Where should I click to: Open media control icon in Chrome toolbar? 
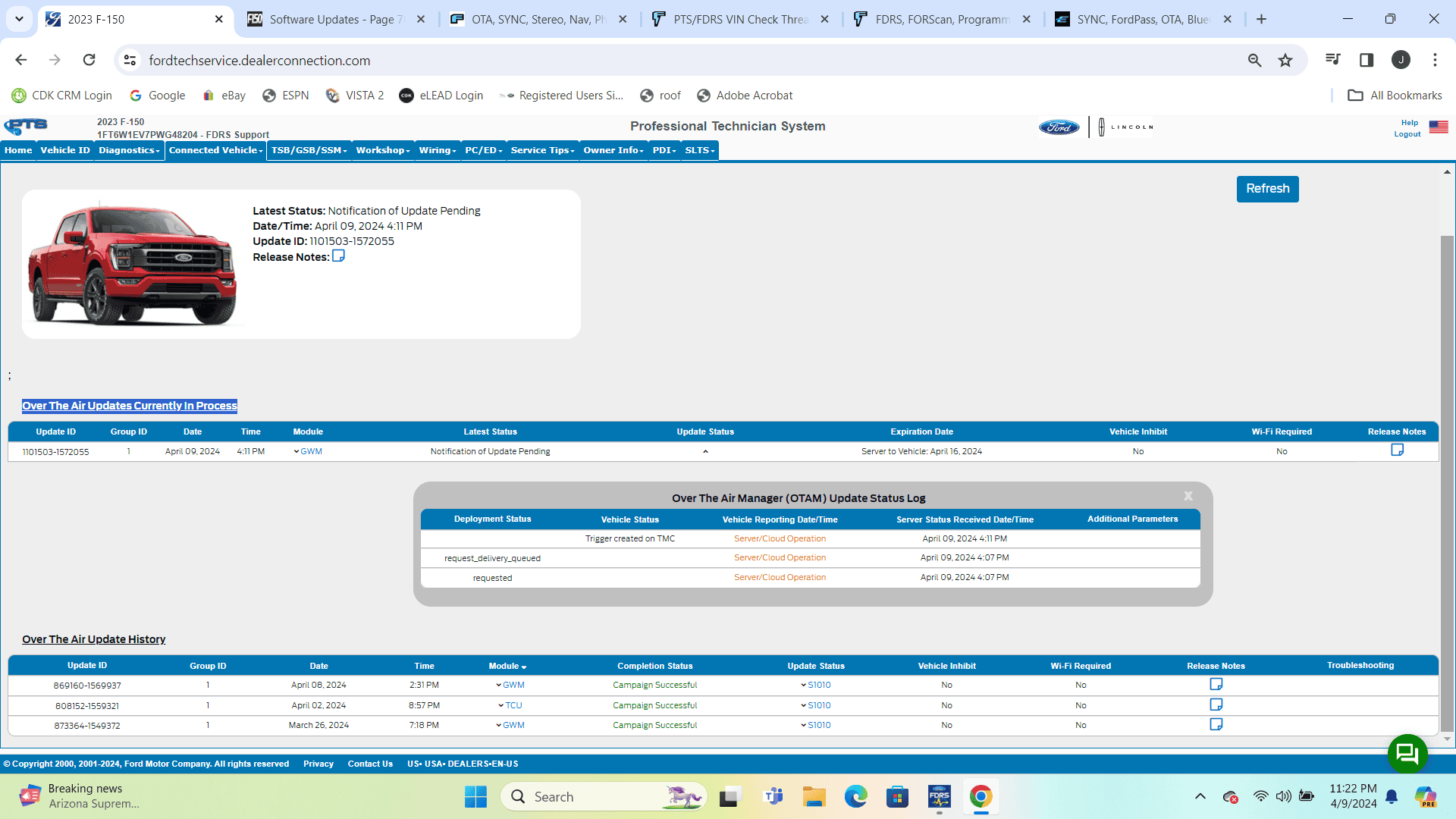pyautogui.click(x=1332, y=60)
